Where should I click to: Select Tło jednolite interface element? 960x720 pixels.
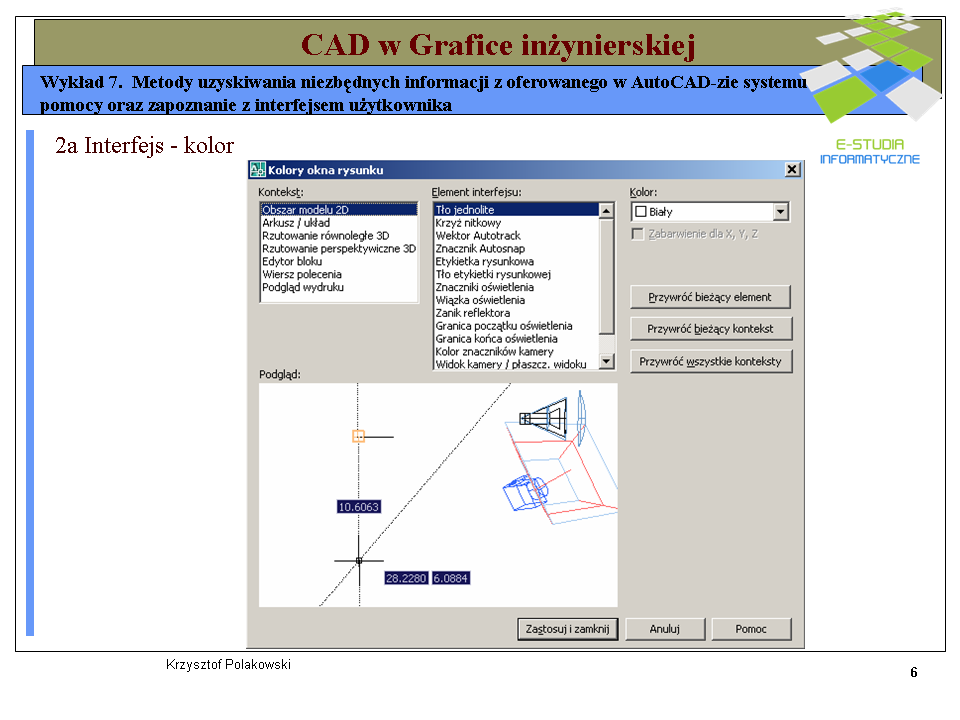tap(516, 209)
